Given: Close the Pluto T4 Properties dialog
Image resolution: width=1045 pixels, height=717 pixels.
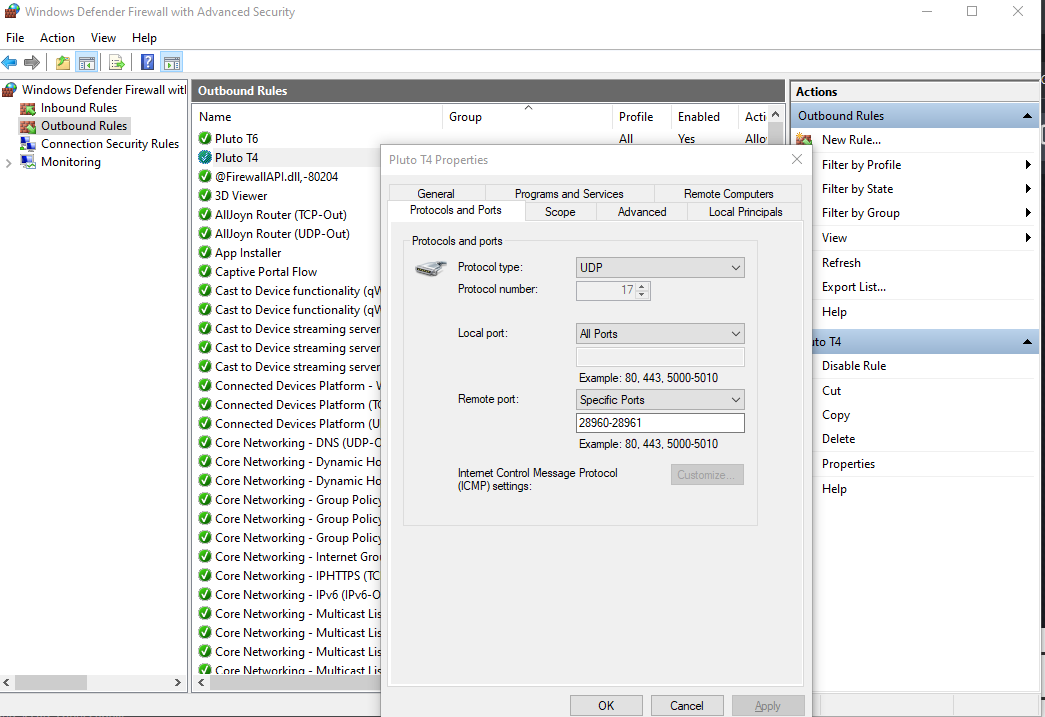Looking at the screenshot, I should tap(796, 159).
